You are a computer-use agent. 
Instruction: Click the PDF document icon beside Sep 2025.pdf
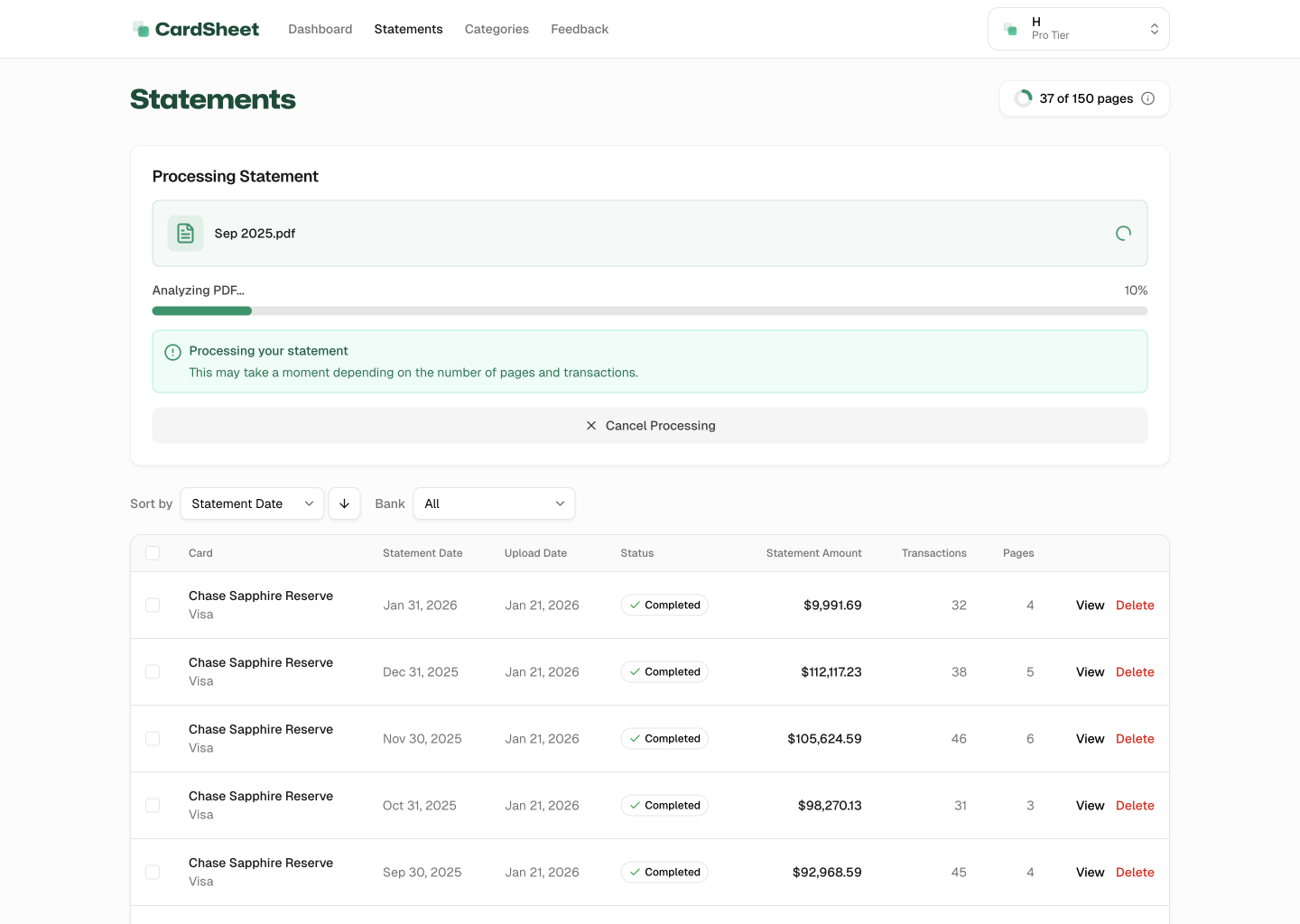pos(185,233)
